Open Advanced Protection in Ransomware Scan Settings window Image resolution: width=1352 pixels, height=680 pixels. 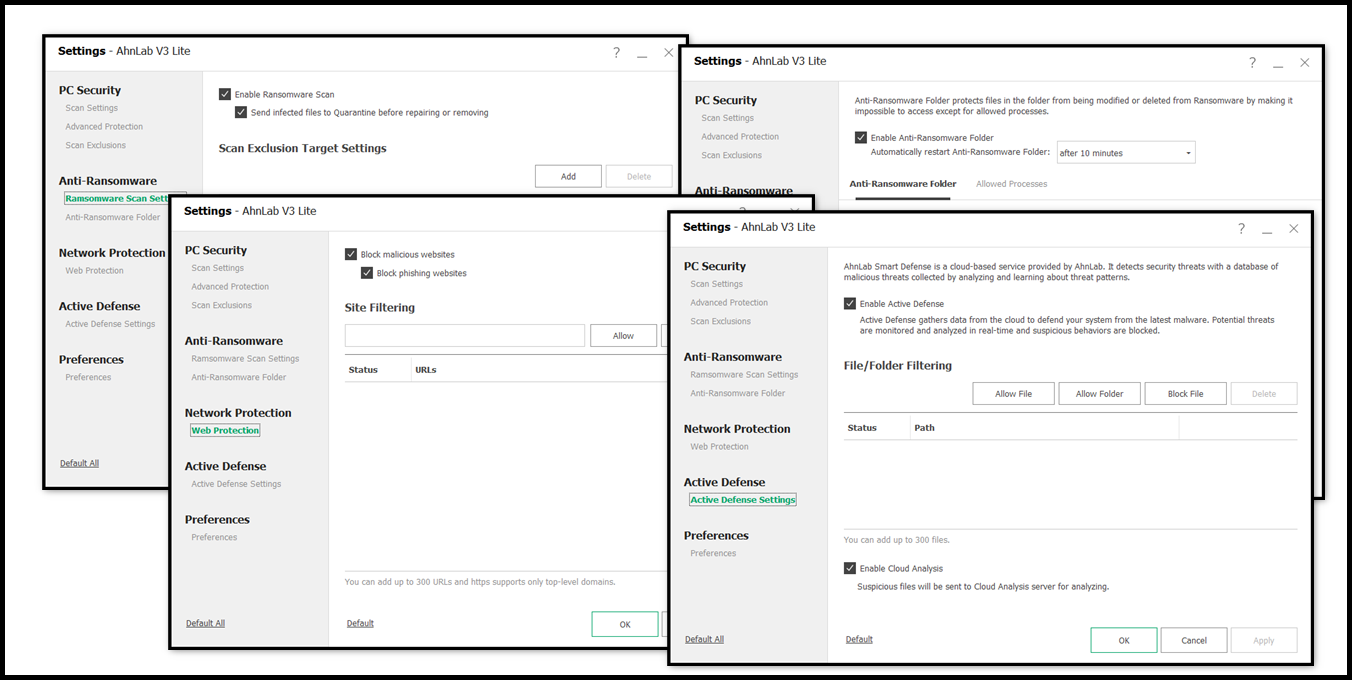click(104, 127)
